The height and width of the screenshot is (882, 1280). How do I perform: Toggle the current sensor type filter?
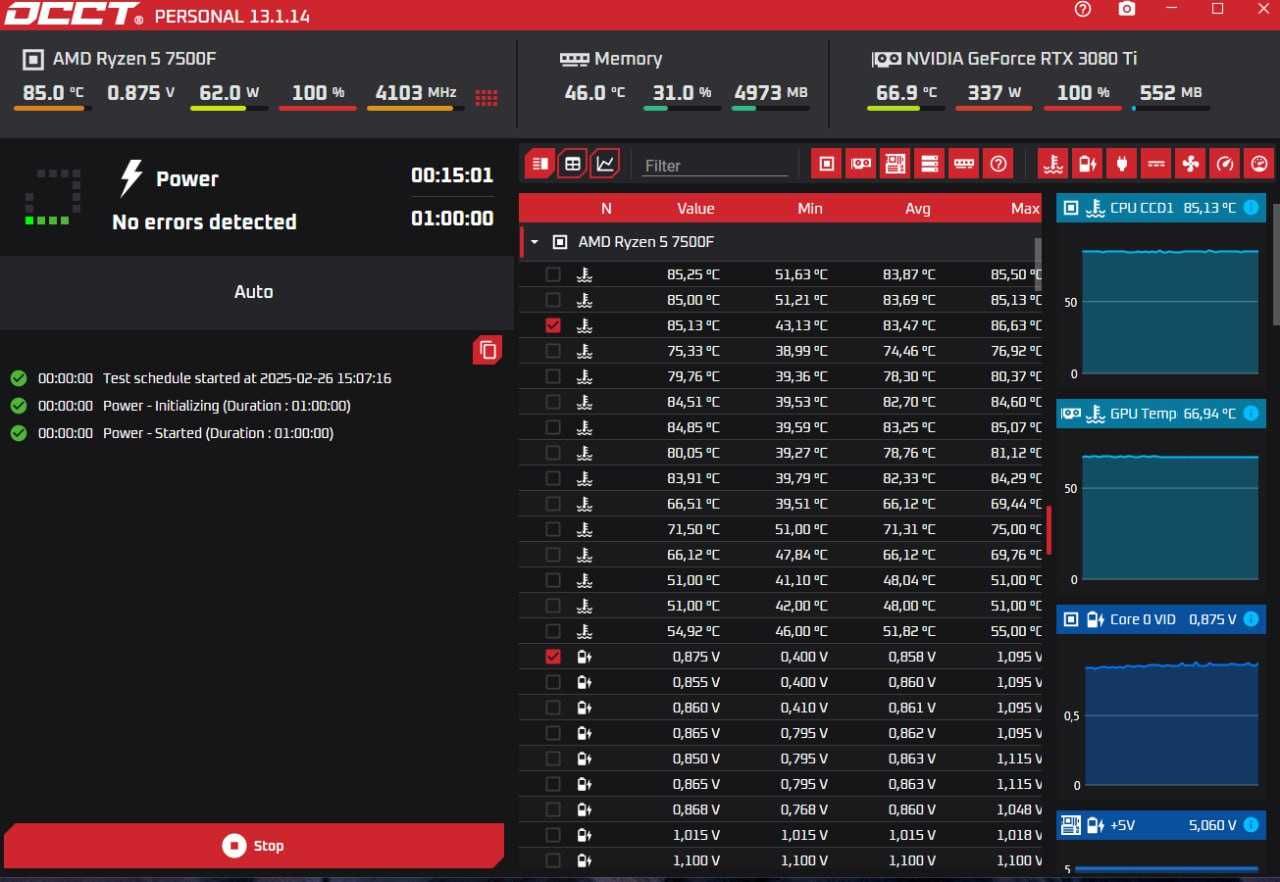point(1156,164)
